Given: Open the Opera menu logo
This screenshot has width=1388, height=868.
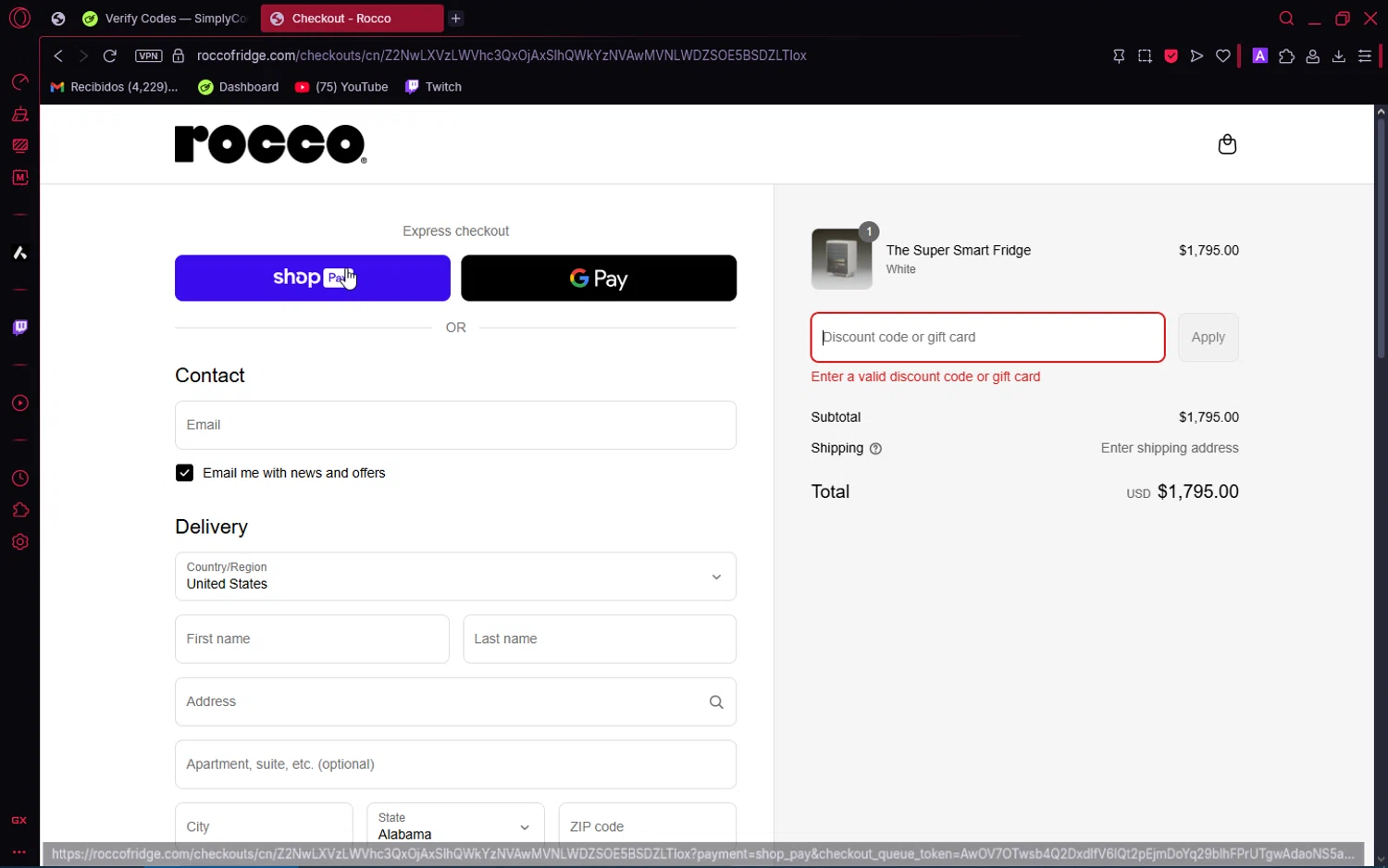Looking at the screenshot, I should (19, 18).
